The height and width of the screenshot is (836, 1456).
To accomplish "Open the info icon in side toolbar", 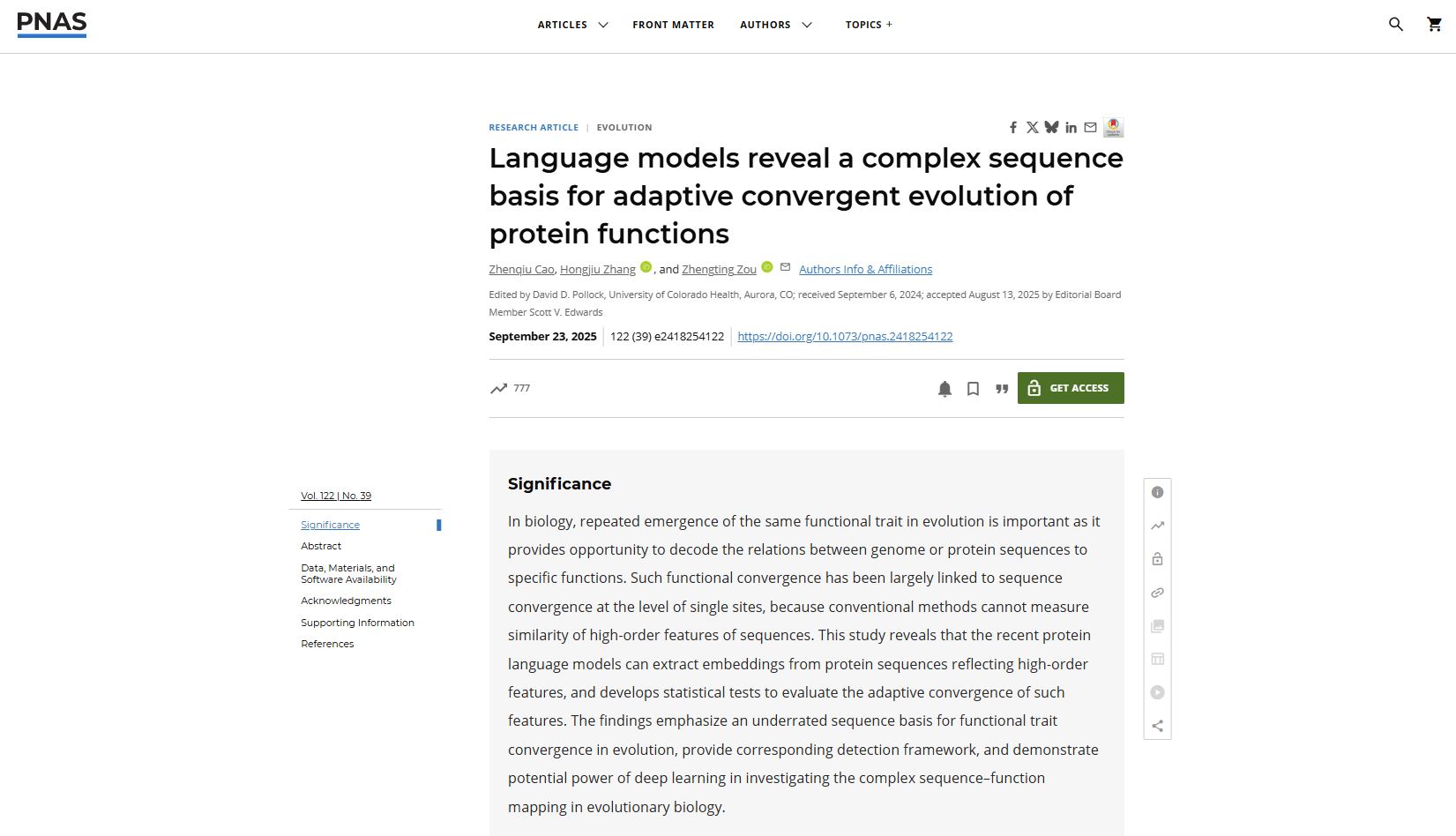I will pyautogui.click(x=1157, y=492).
